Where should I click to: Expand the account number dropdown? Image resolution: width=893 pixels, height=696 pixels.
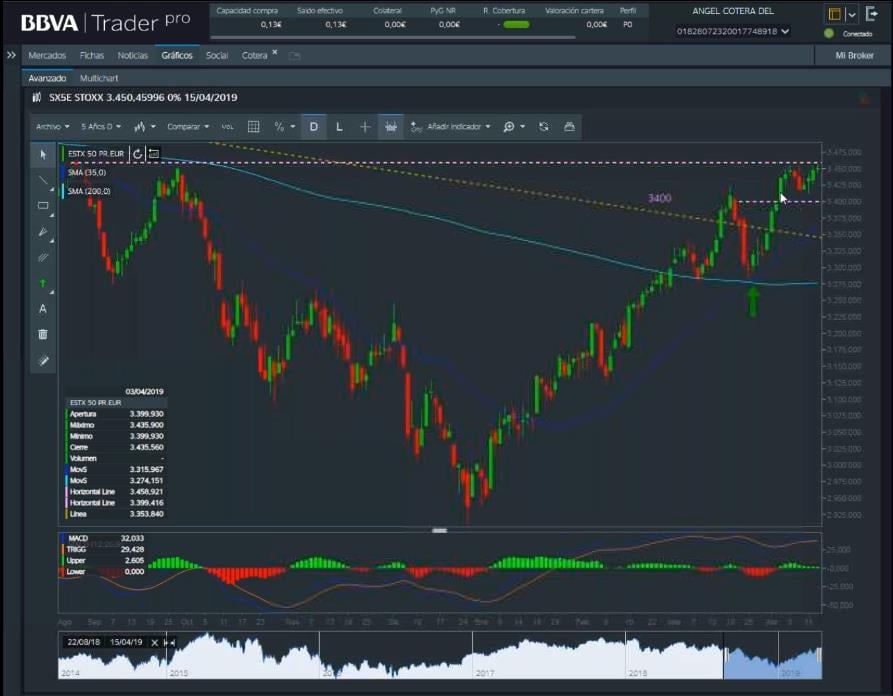coord(785,31)
